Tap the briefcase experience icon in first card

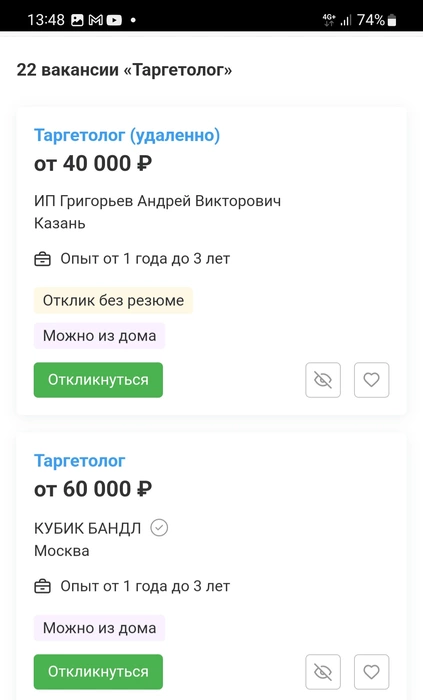tap(42, 259)
